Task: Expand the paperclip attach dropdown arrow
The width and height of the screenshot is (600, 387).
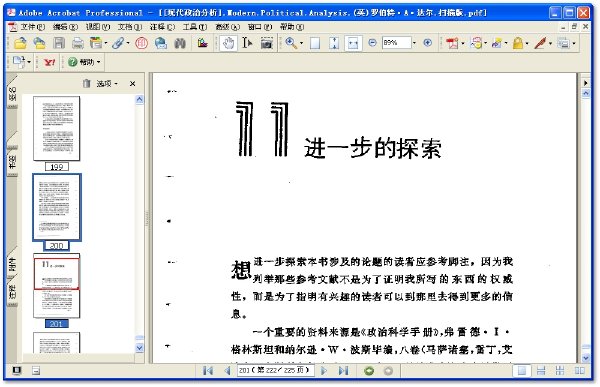Action: click(128, 43)
